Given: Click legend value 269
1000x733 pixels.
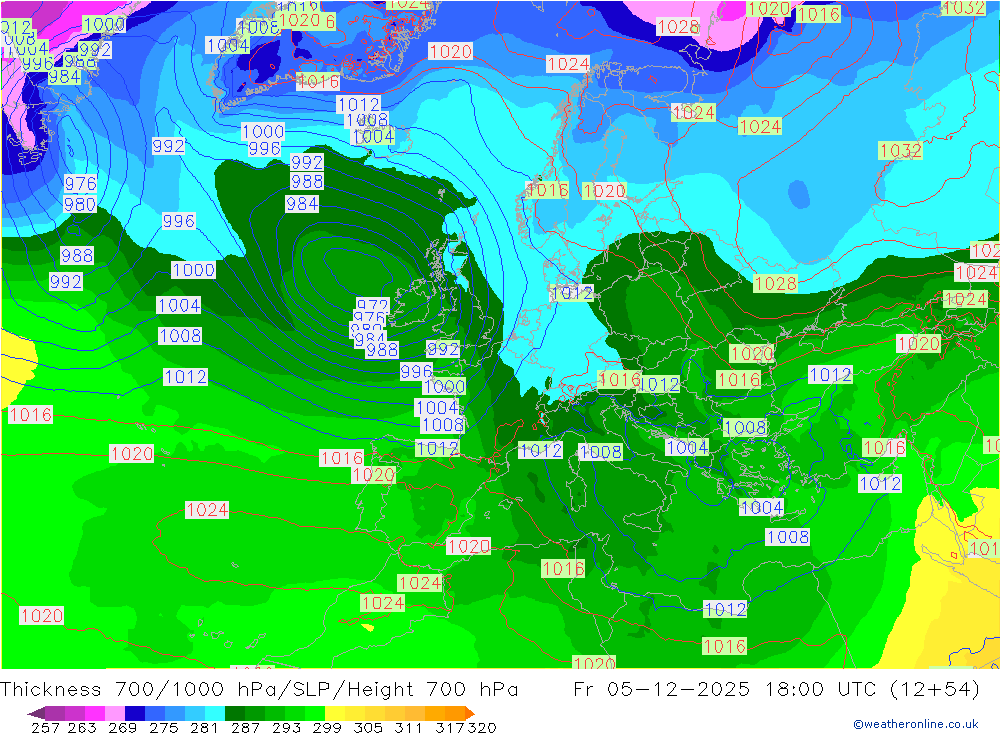Looking at the screenshot, I should (122, 727).
